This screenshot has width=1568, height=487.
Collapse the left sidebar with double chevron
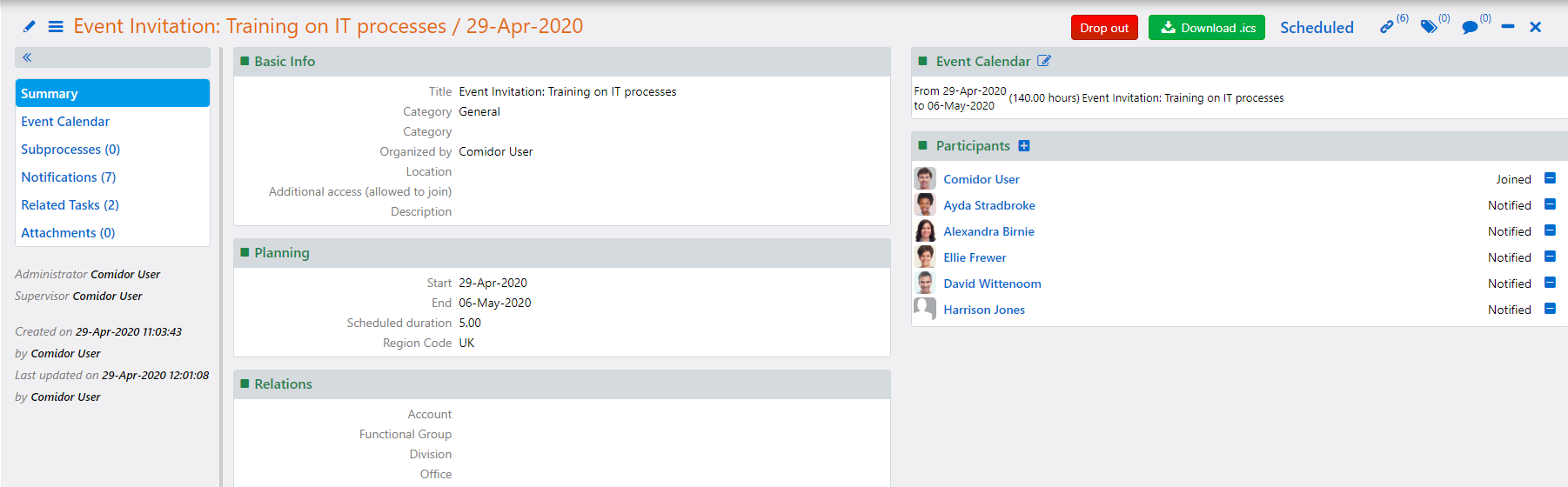[x=27, y=57]
